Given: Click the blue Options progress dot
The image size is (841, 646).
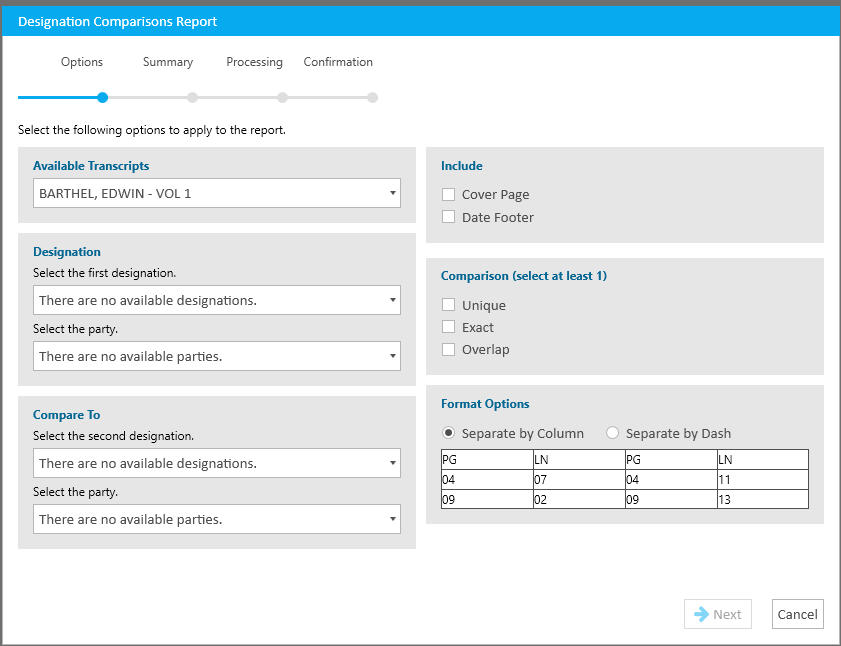Looking at the screenshot, I should coord(102,98).
